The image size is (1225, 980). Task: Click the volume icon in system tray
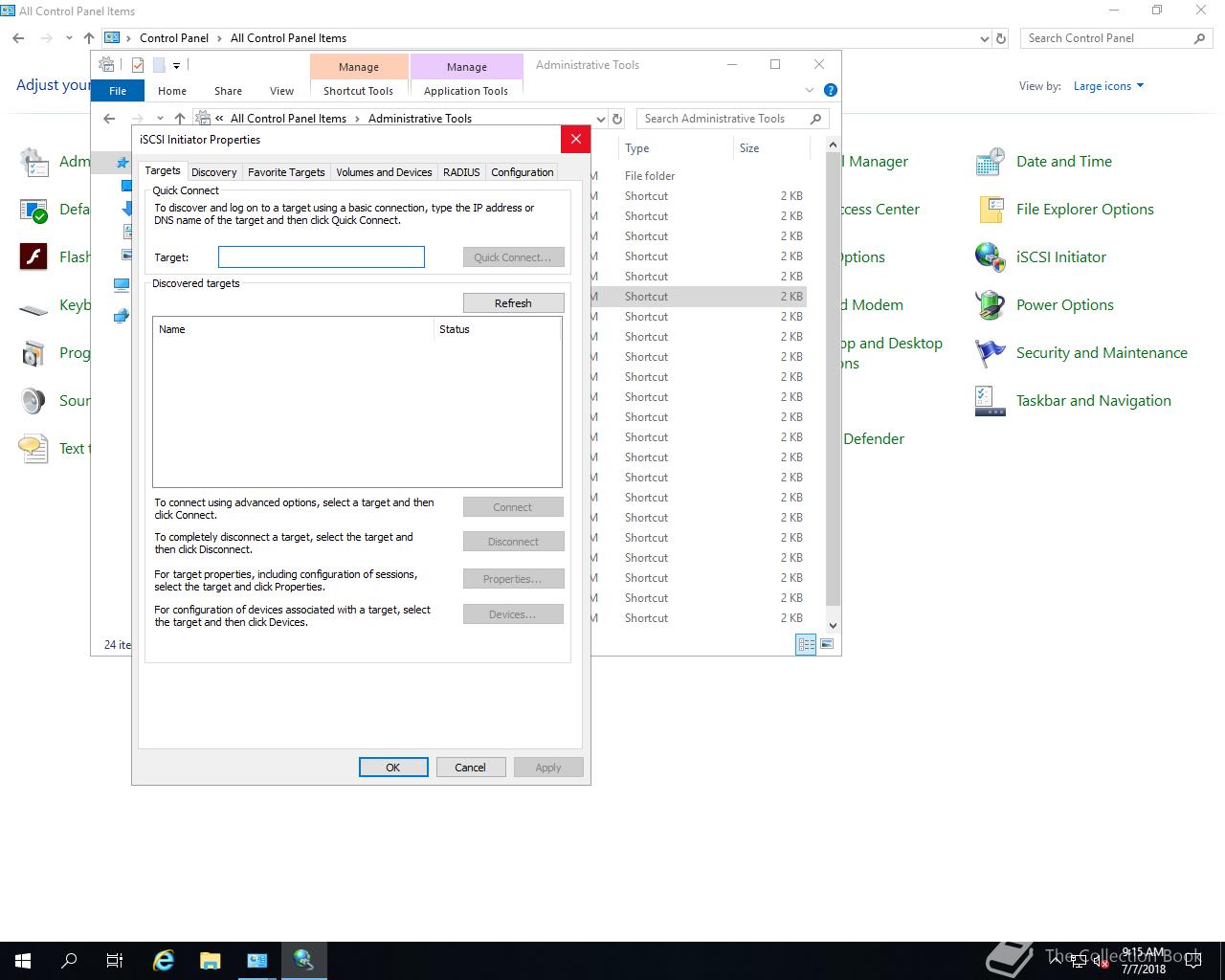click(1100, 961)
